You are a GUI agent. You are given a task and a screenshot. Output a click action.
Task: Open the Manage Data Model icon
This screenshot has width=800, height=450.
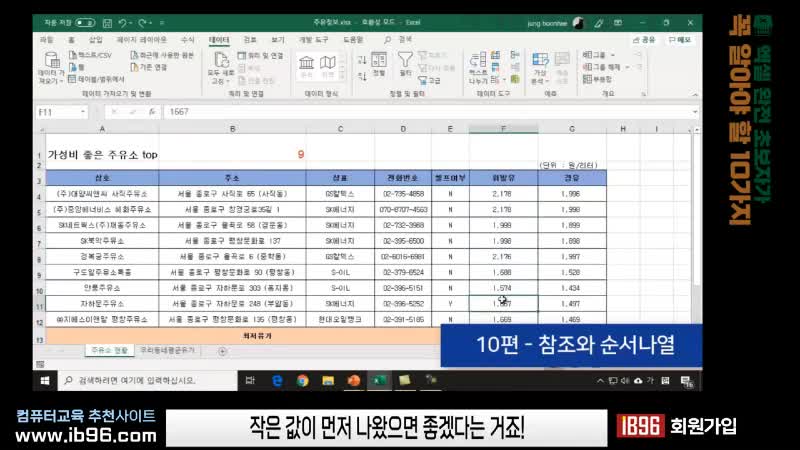click(515, 80)
